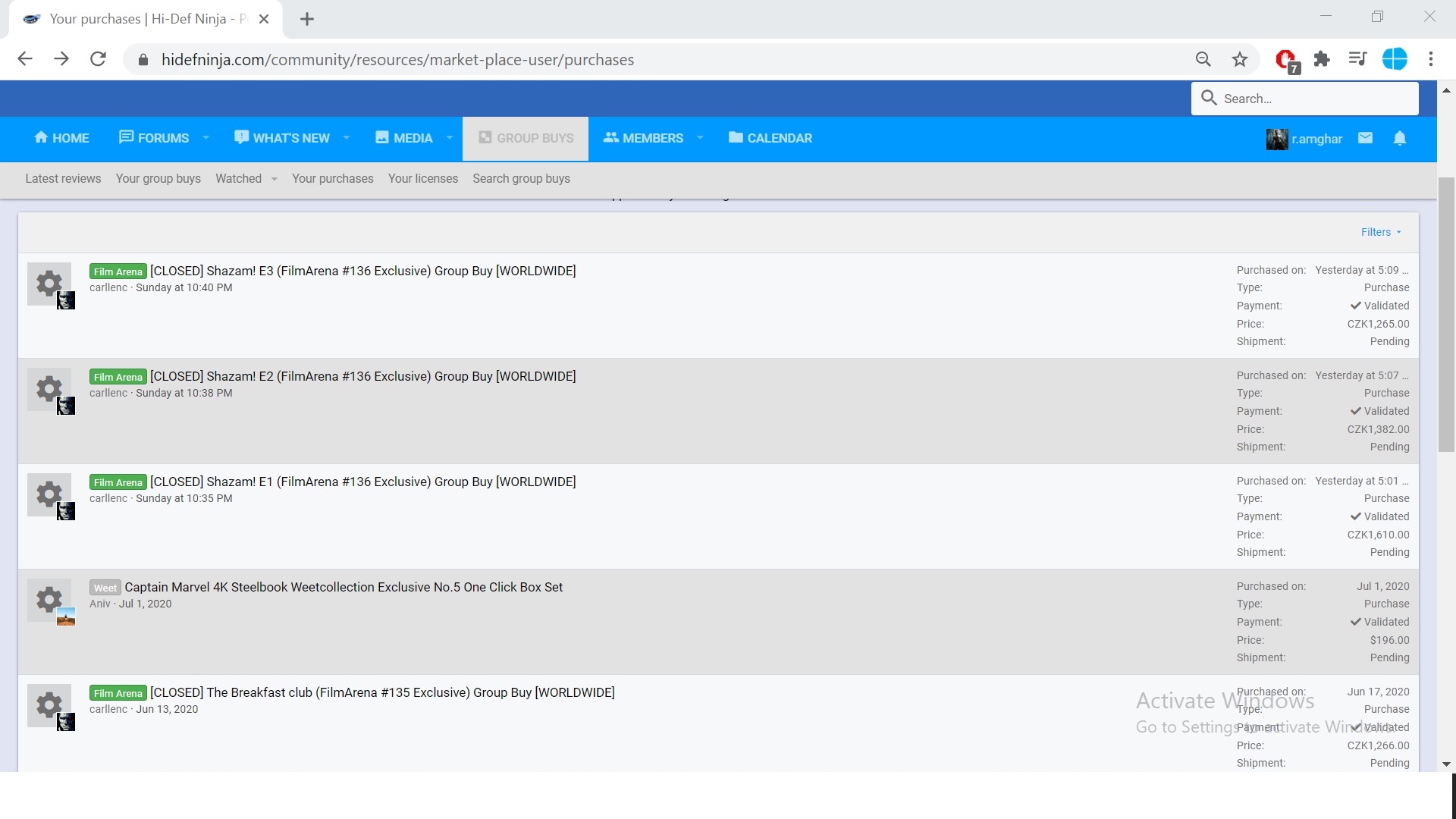The height and width of the screenshot is (819, 1456).
Task: Click gear thumbnail for The Breakfast club listing
Action: point(49,705)
